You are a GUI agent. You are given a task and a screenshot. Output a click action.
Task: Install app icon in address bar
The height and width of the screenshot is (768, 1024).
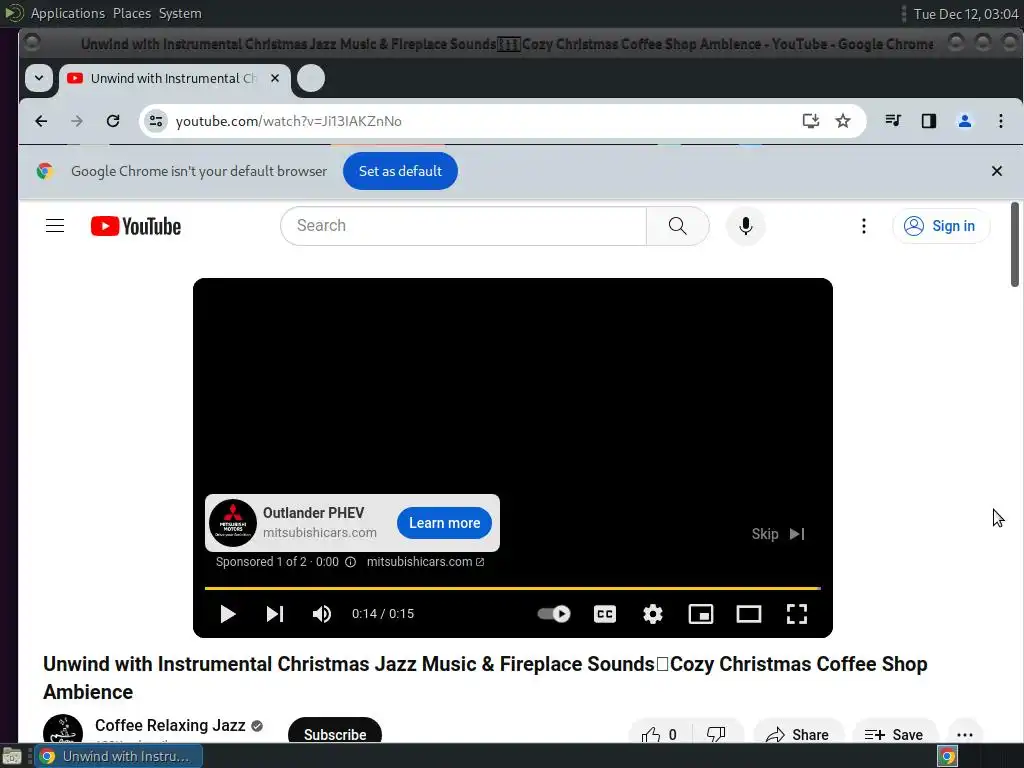tap(810, 121)
